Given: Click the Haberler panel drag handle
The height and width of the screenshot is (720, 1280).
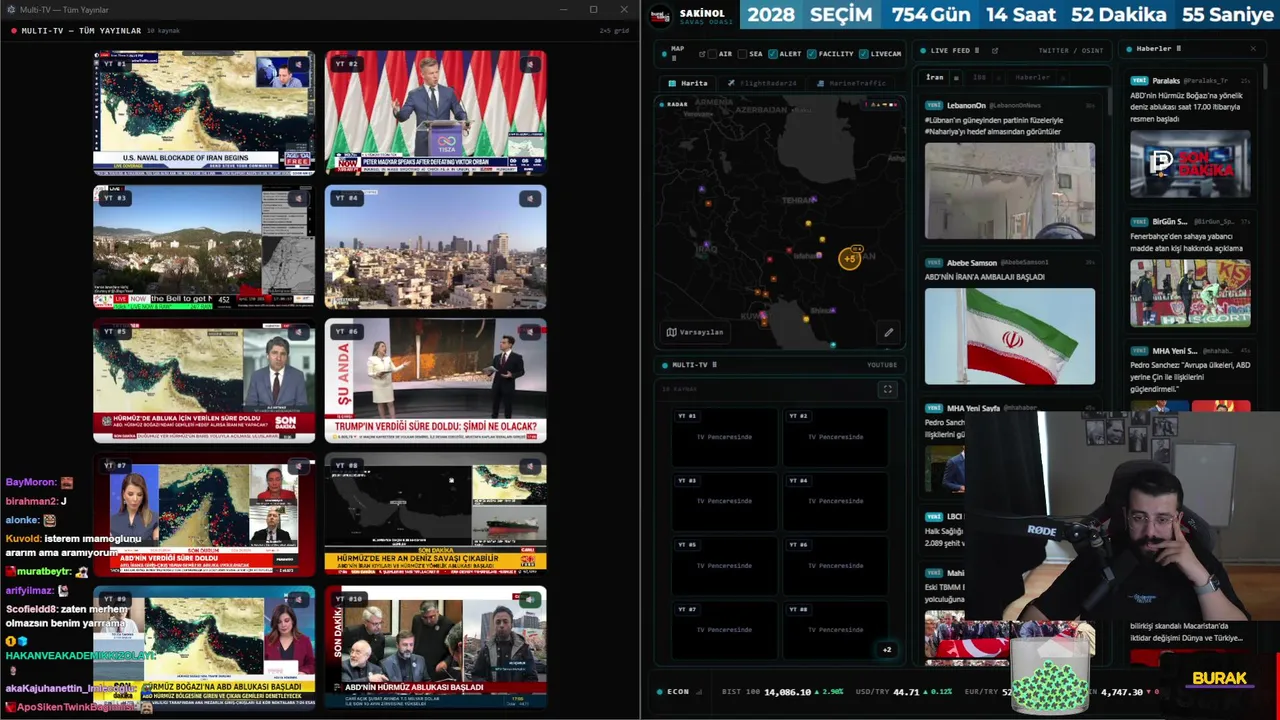Looking at the screenshot, I should [1179, 48].
